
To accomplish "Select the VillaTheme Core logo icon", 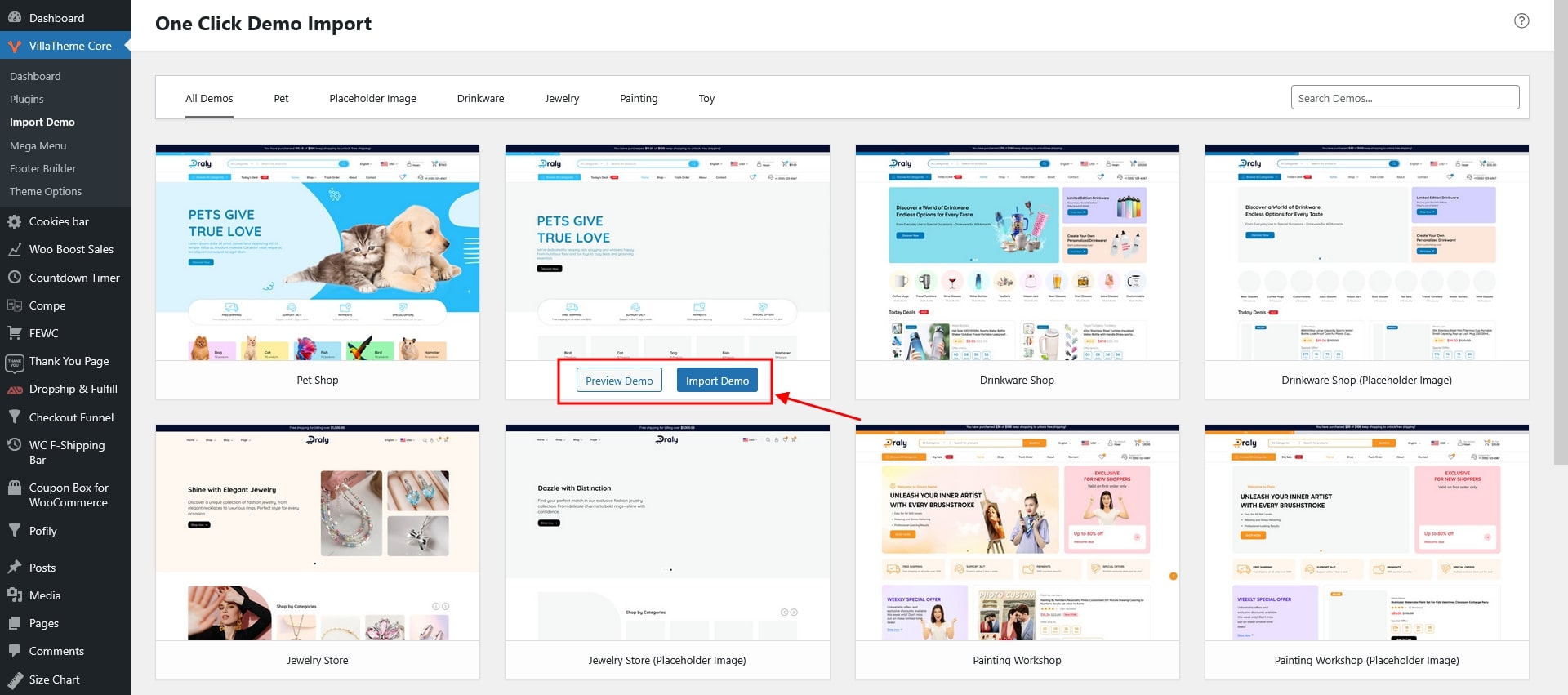I will [14, 46].
